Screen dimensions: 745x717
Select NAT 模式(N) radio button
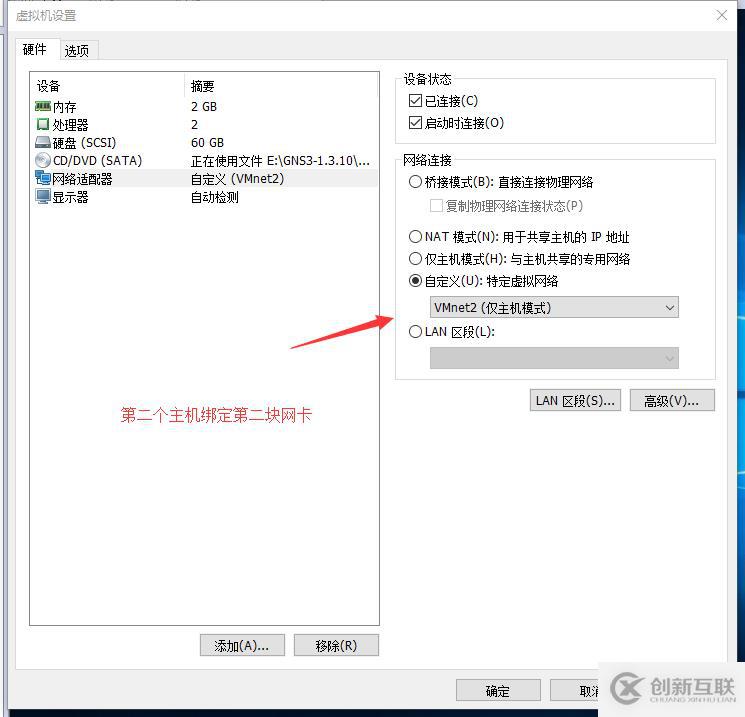point(415,237)
